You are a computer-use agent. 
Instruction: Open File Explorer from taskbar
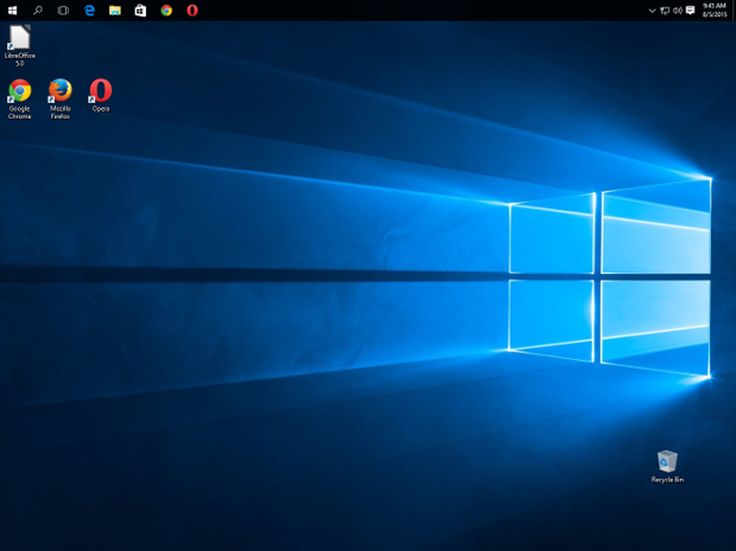(115, 10)
